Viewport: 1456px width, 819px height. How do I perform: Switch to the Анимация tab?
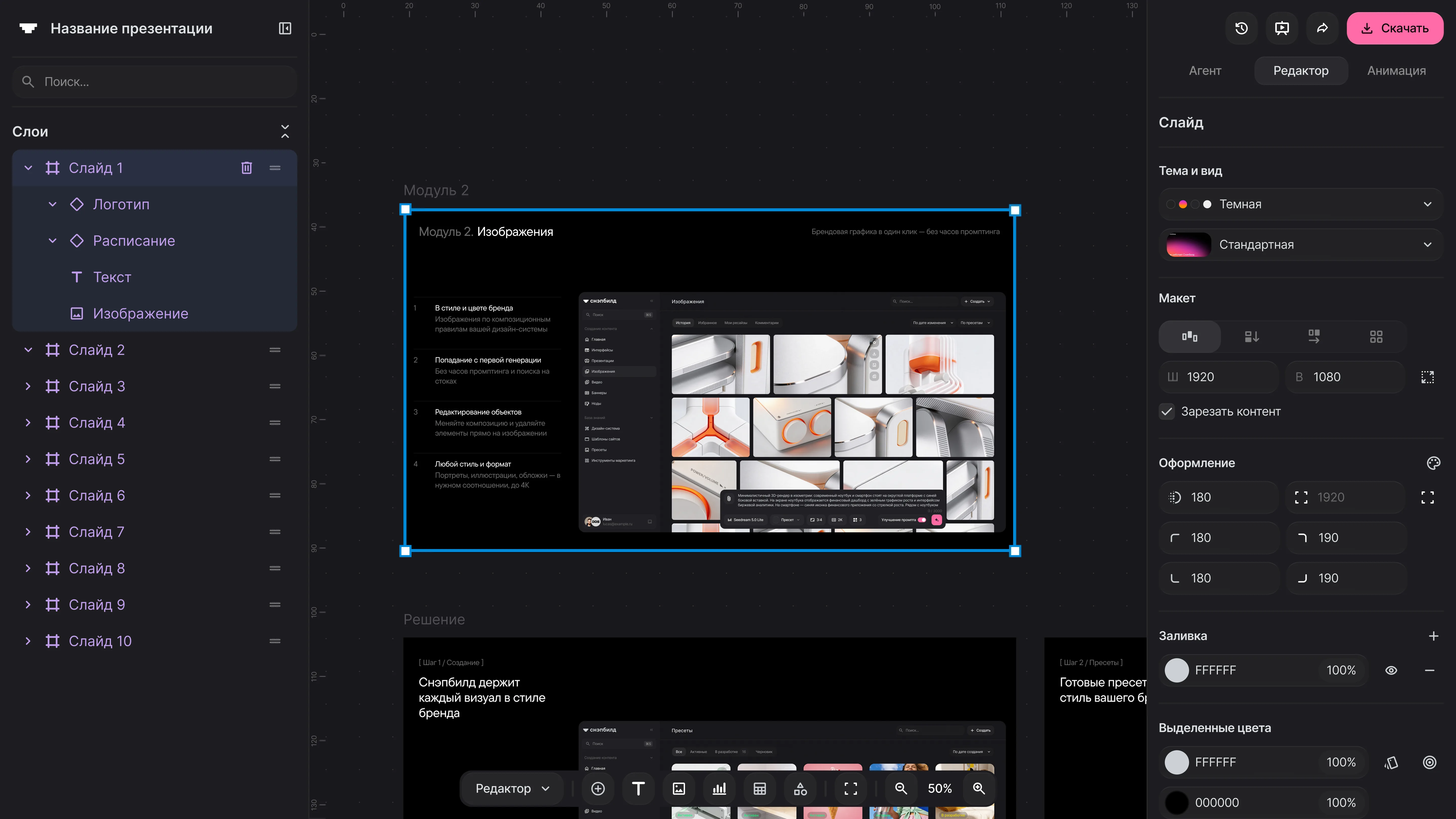[x=1396, y=71]
